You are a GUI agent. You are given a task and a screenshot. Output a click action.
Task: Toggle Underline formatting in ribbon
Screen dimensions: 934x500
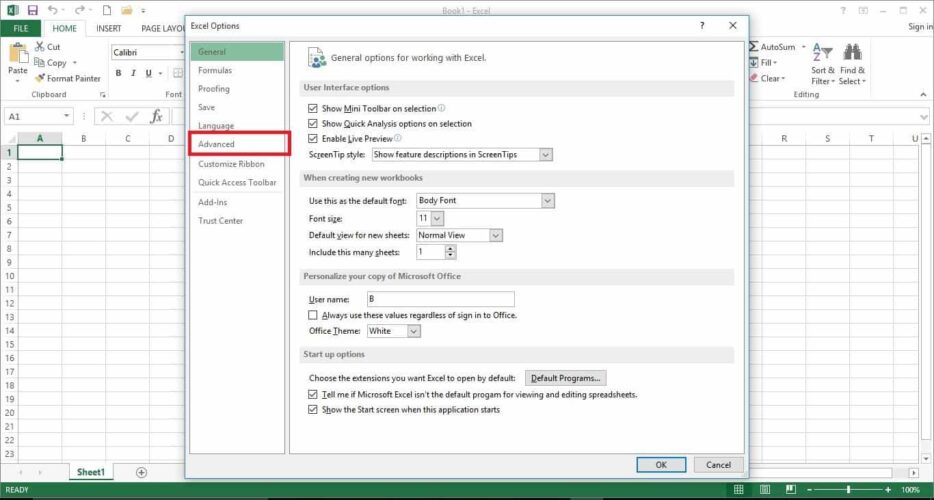[x=148, y=73]
